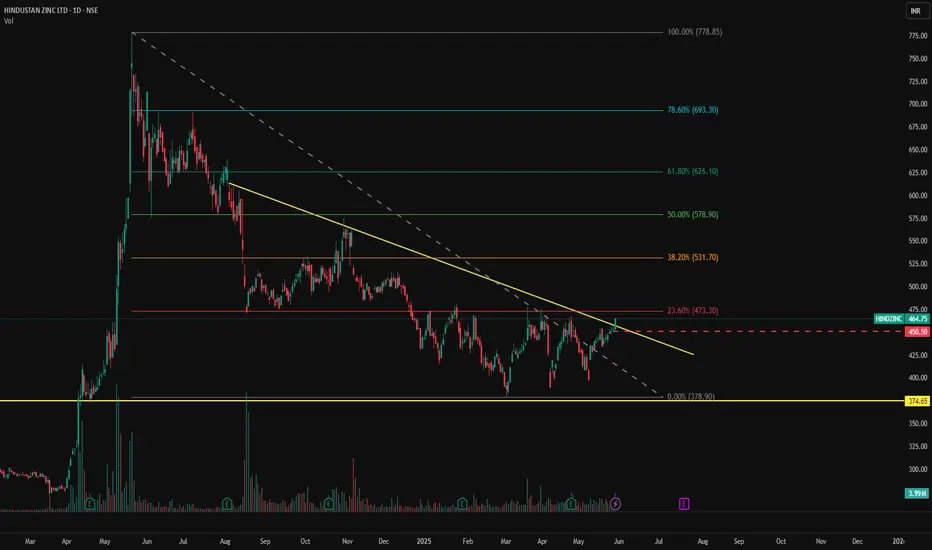Open the purple upcoming earnings E marker
This screenshot has width=932, height=550.
pos(684,504)
